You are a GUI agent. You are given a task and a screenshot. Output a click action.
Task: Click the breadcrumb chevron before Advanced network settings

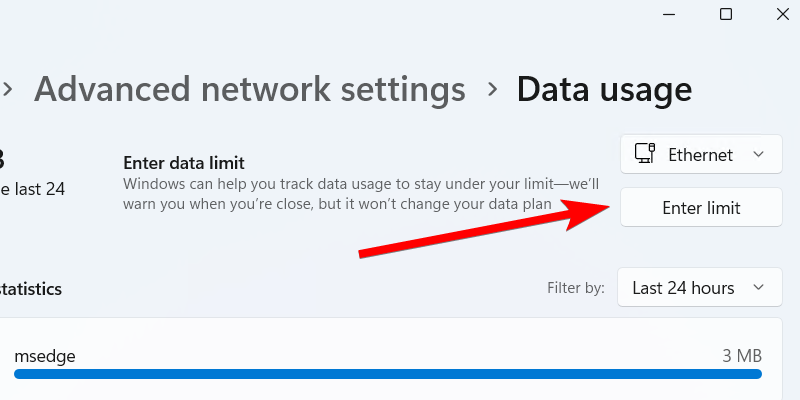[8, 89]
